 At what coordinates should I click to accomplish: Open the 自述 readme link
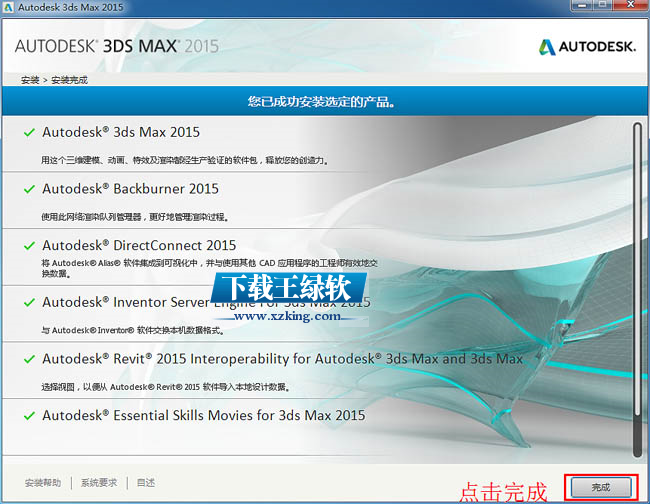146,482
